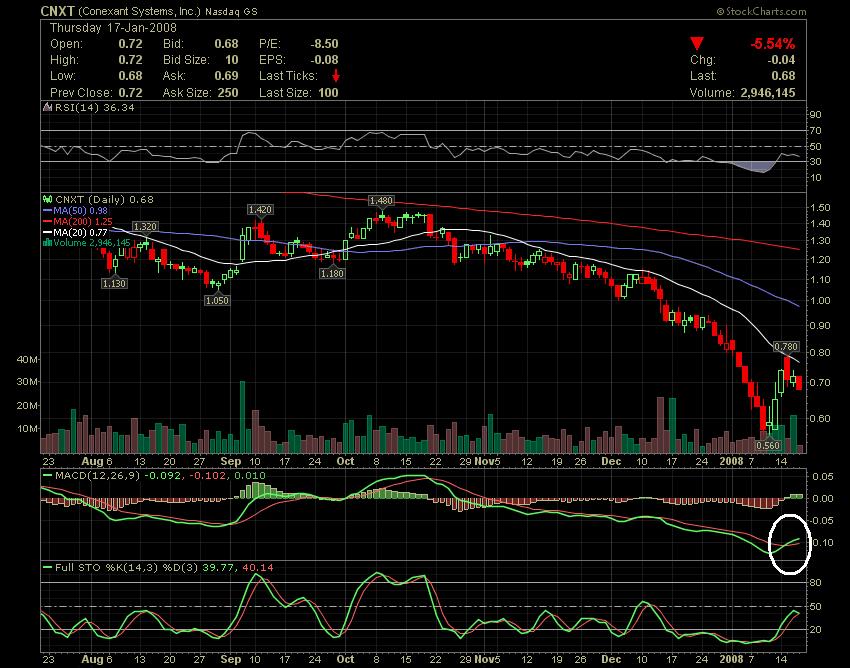Image resolution: width=850 pixels, height=668 pixels.
Task: Click the 10M volume axis label
Action: (28, 428)
